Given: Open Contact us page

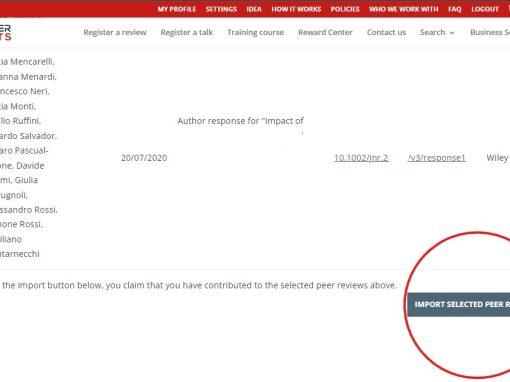Looking at the screenshot, I should [x=386, y=32].
